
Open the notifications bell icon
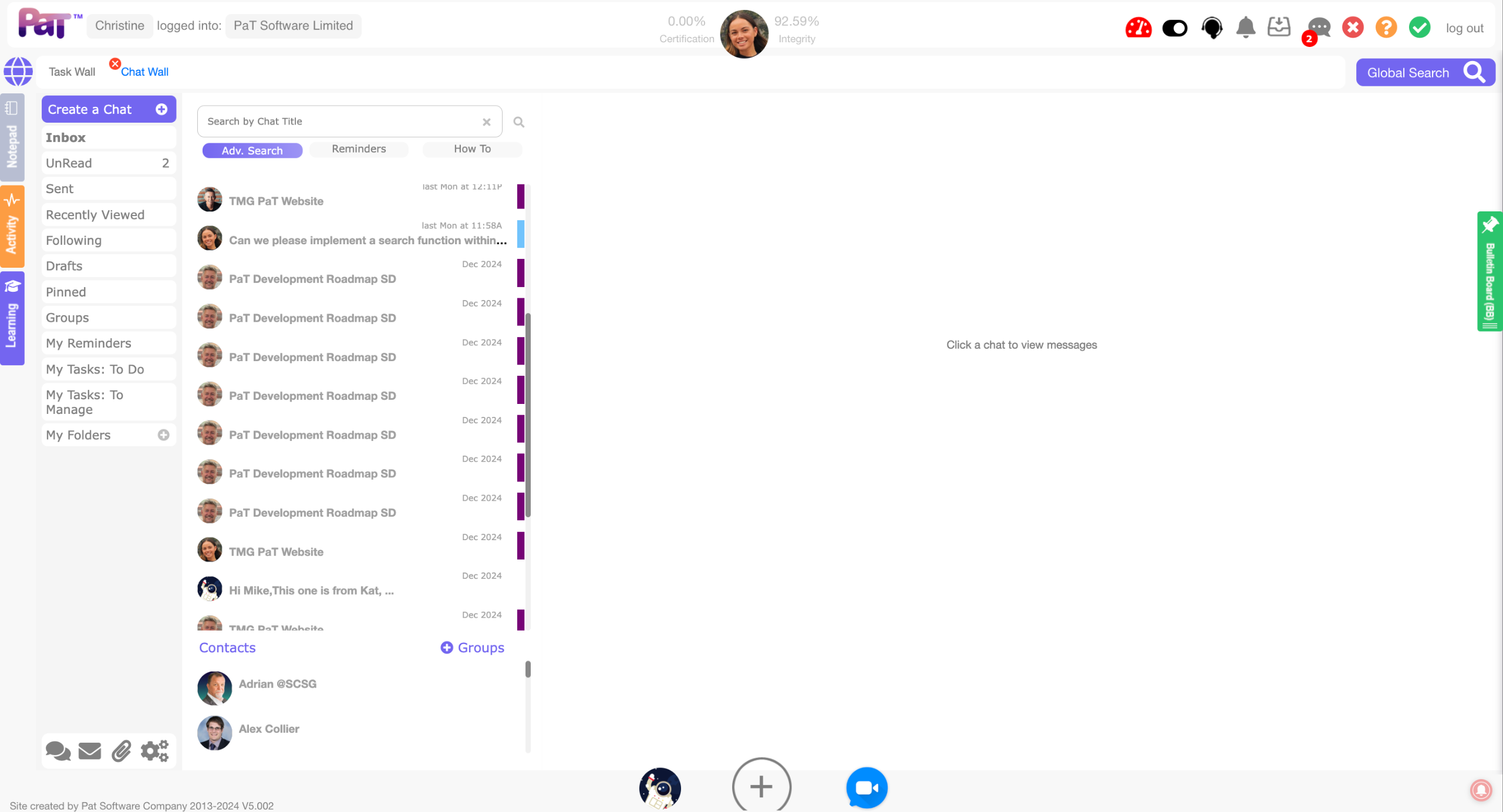click(1245, 28)
